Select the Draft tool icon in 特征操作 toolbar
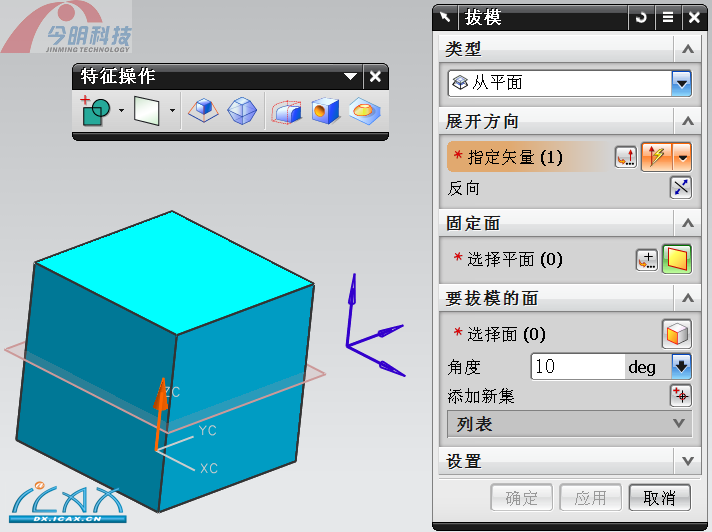The height and width of the screenshot is (532, 712). tap(203, 110)
